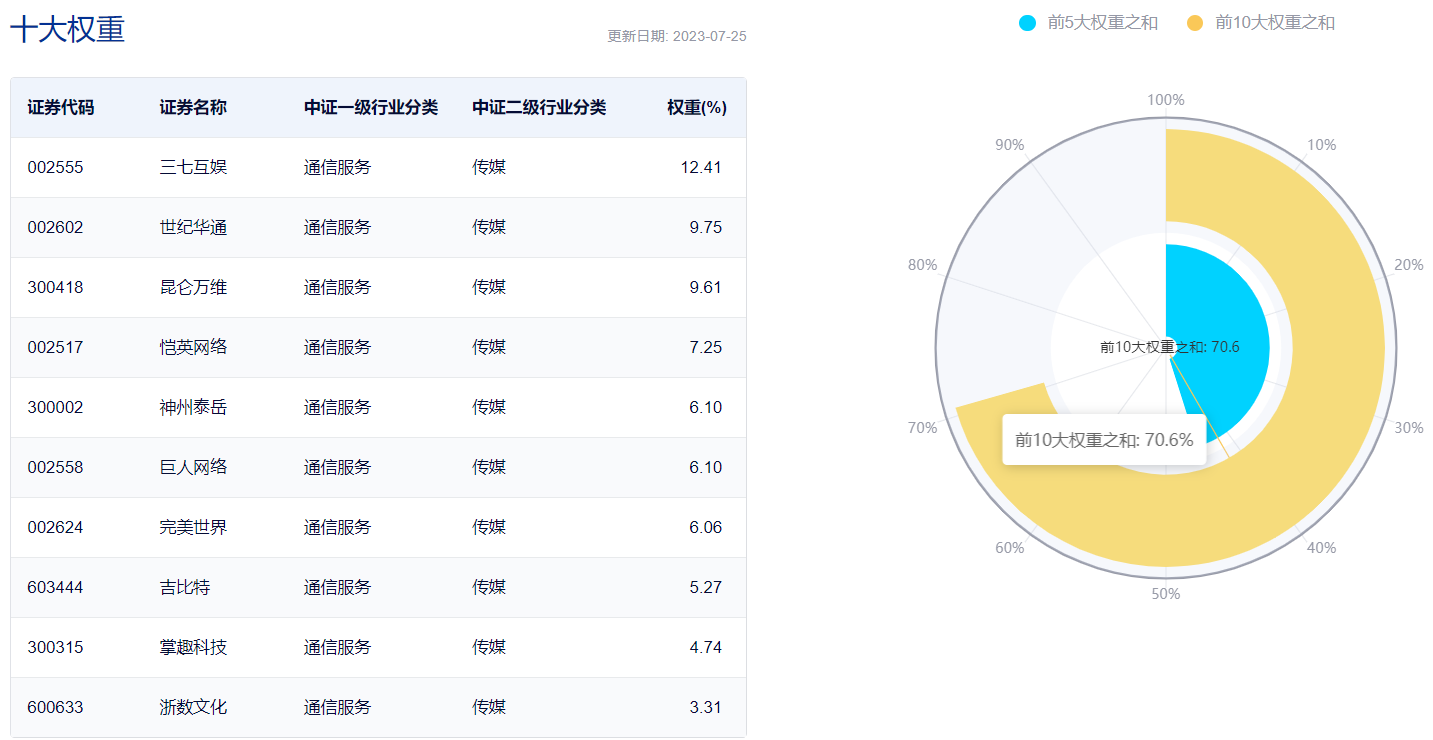This screenshot has height=740, width=1433.
Task: Select the 掌趣科技 row name
Action: point(193,647)
